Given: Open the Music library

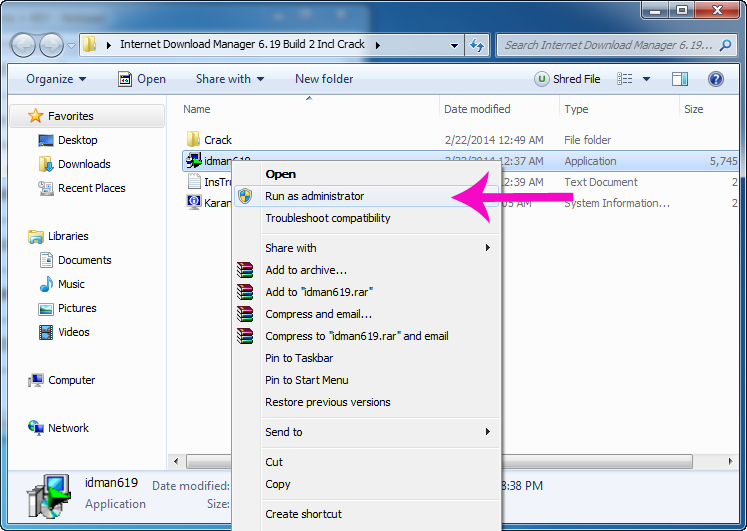Looking at the screenshot, I should pos(71,284).
